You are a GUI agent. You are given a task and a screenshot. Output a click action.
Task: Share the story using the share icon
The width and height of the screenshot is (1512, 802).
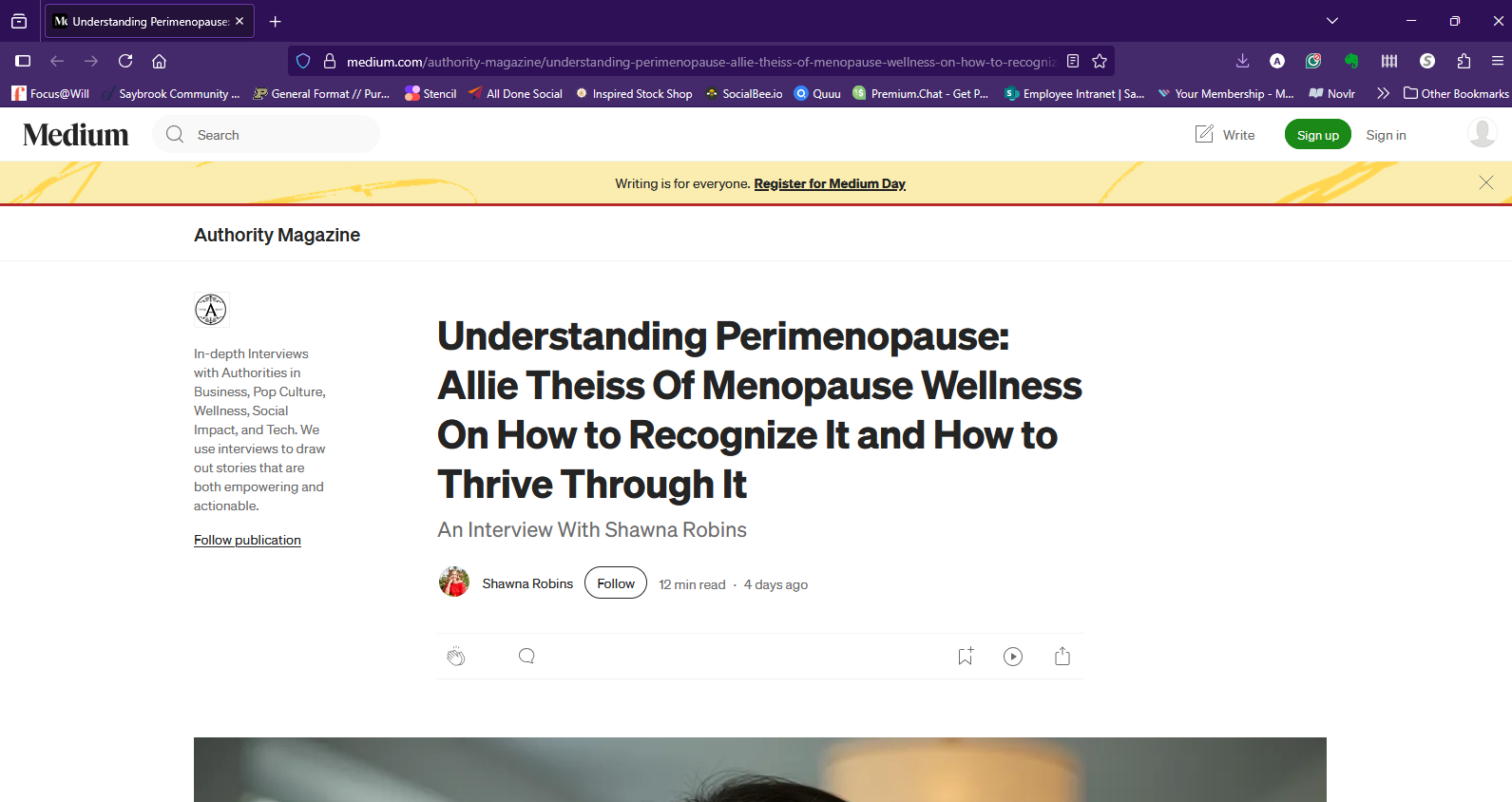click(1062, 656)
